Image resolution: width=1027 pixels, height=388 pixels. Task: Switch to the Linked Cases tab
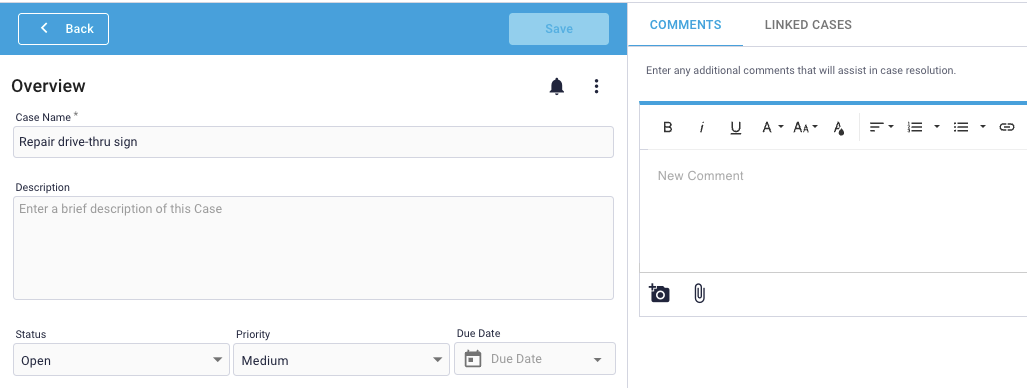click(x=808, y=25)
